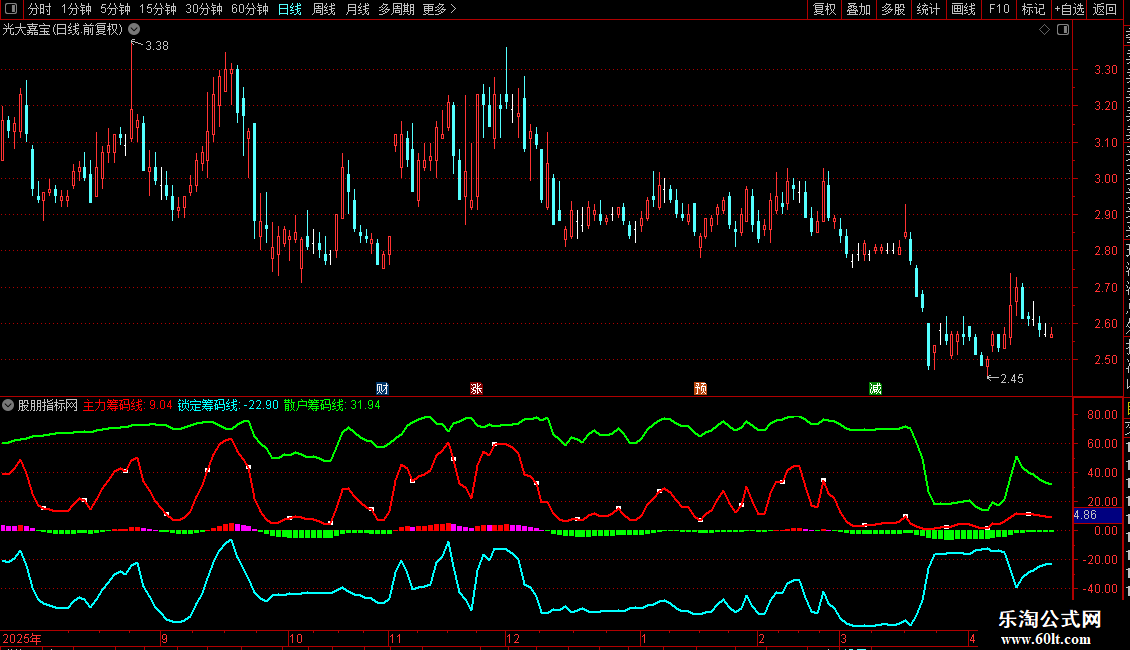Open the 预 forecast event marker

pos(700,388)
